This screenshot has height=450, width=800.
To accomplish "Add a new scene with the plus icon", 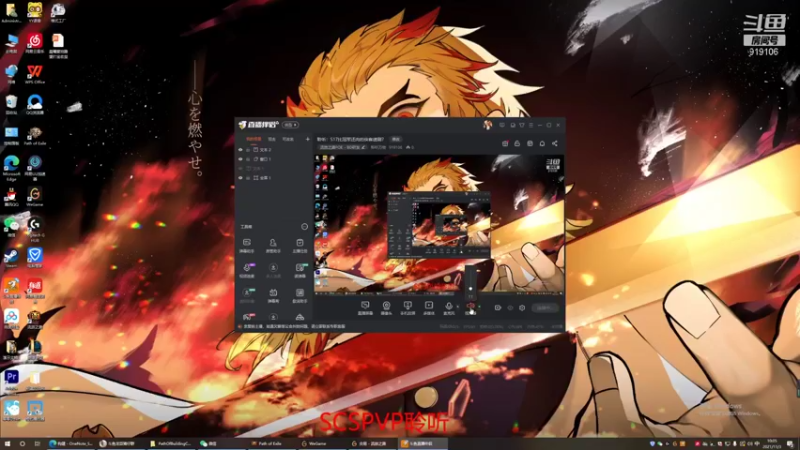I will 308,139.
